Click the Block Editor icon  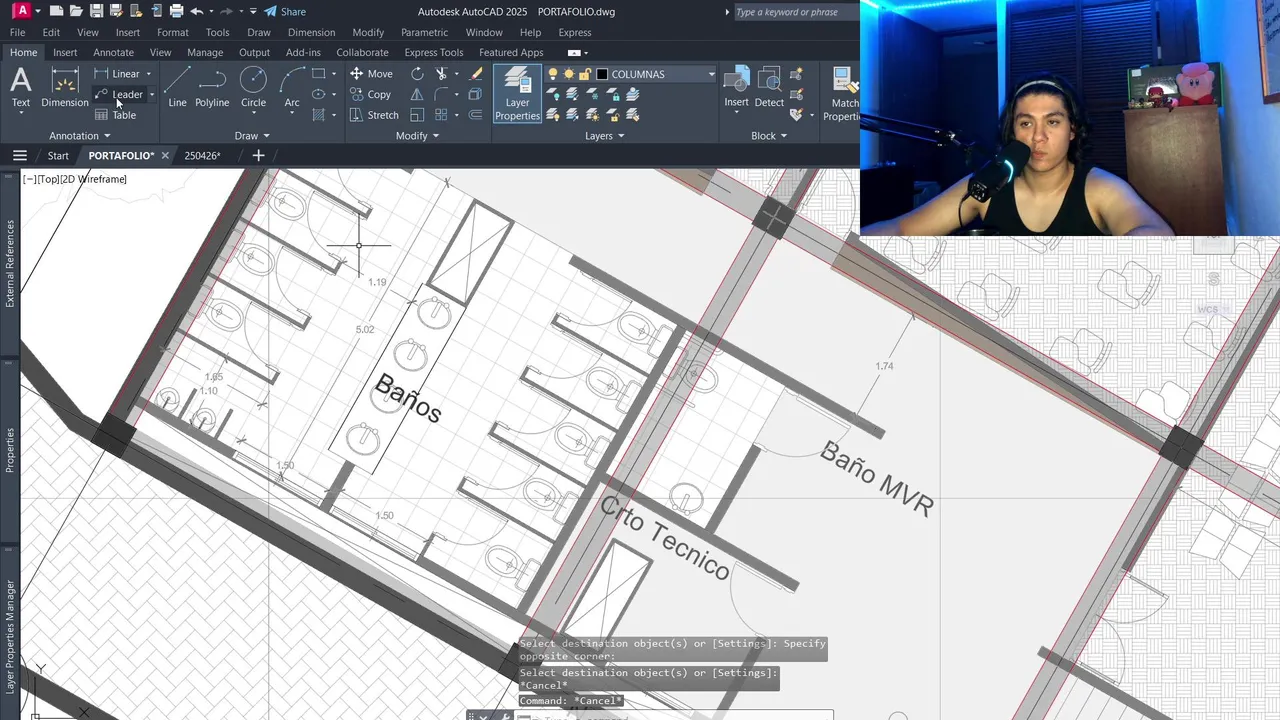point(796,94)
